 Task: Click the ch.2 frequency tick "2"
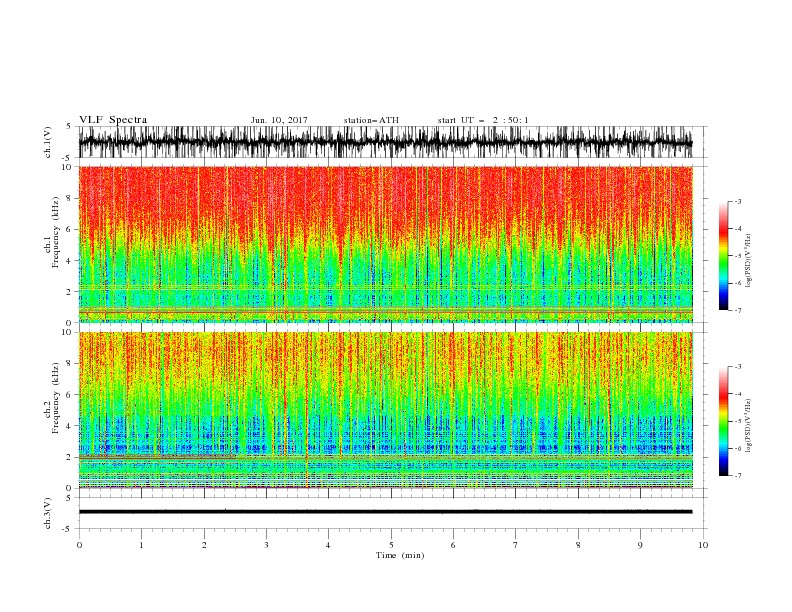tap(69, 457)
